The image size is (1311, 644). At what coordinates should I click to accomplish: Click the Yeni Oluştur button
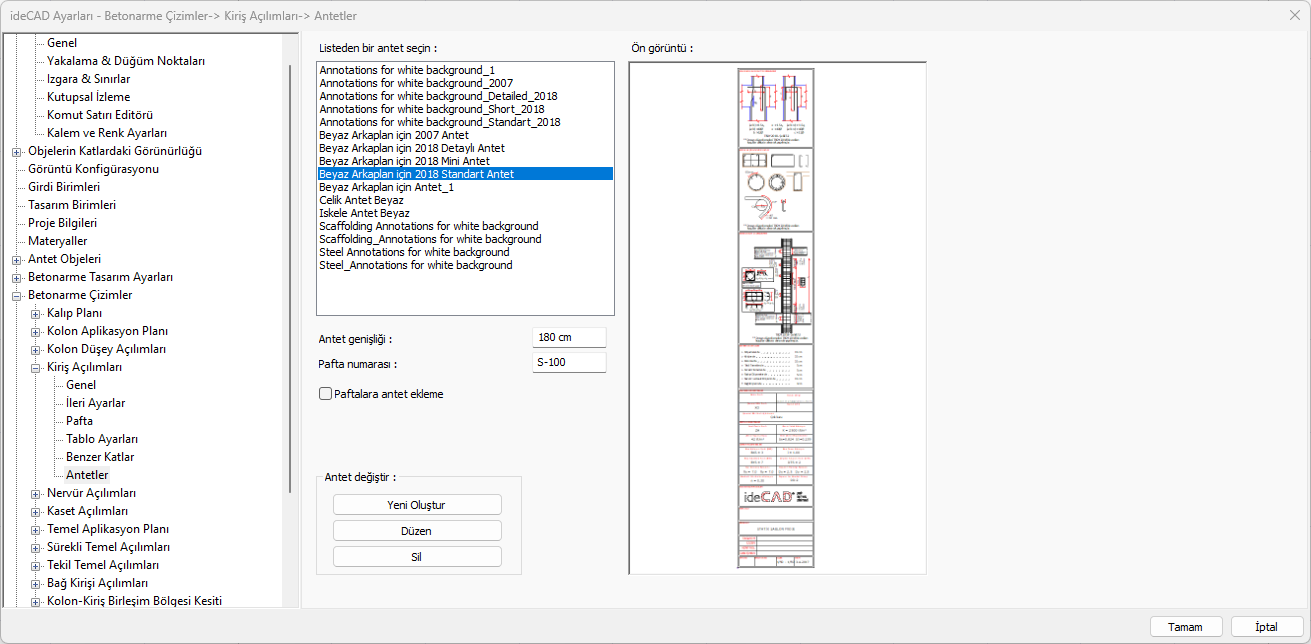(x=417, y=505)
